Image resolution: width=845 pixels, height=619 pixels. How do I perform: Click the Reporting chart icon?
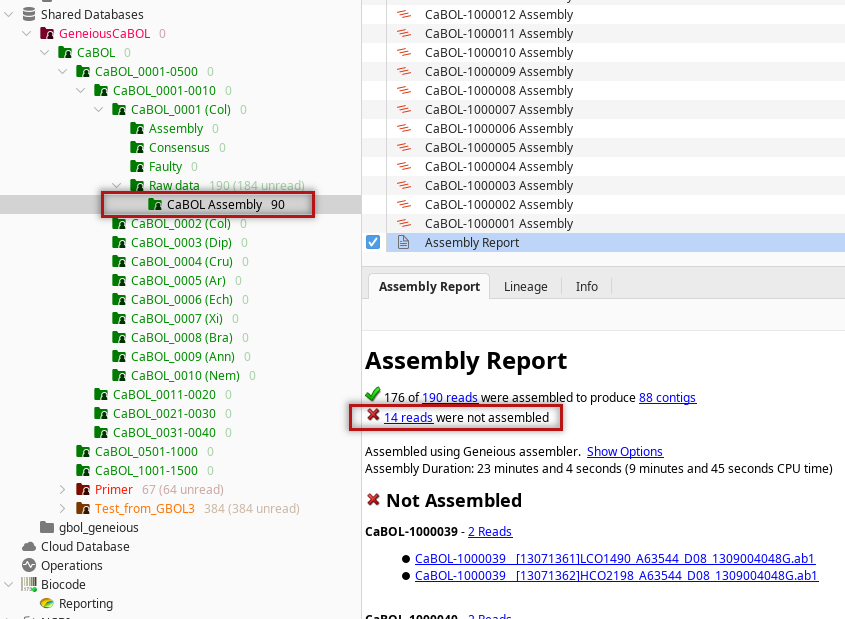tap(46, 604)
